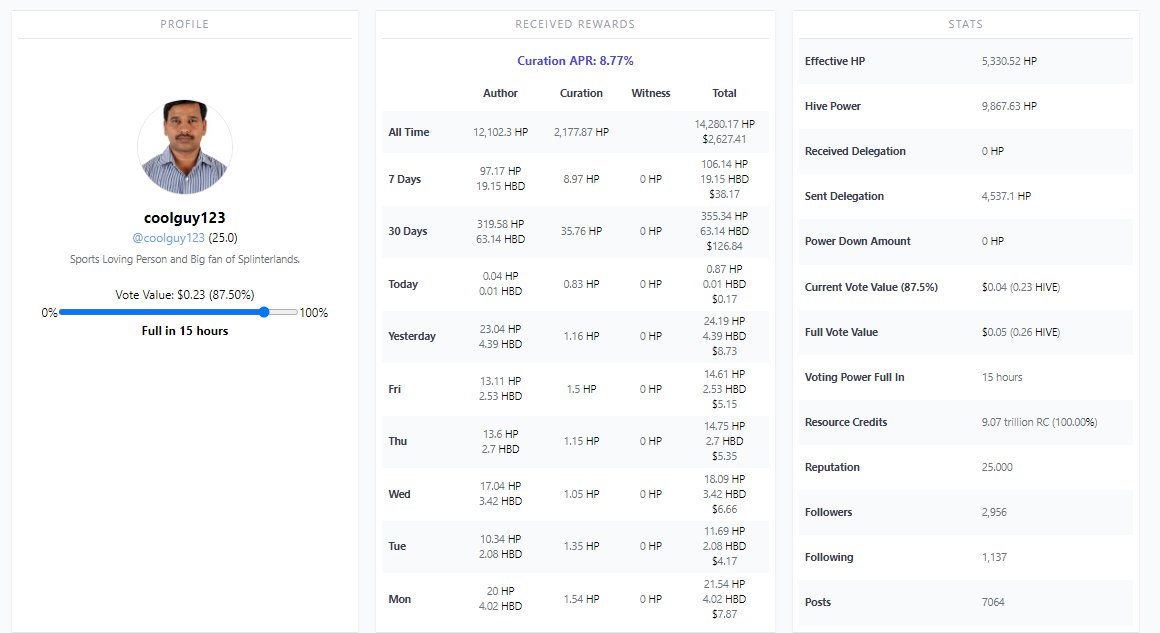
Task: Select the All Time curation value 2,177.87 HP
Action: coord(581,132)
